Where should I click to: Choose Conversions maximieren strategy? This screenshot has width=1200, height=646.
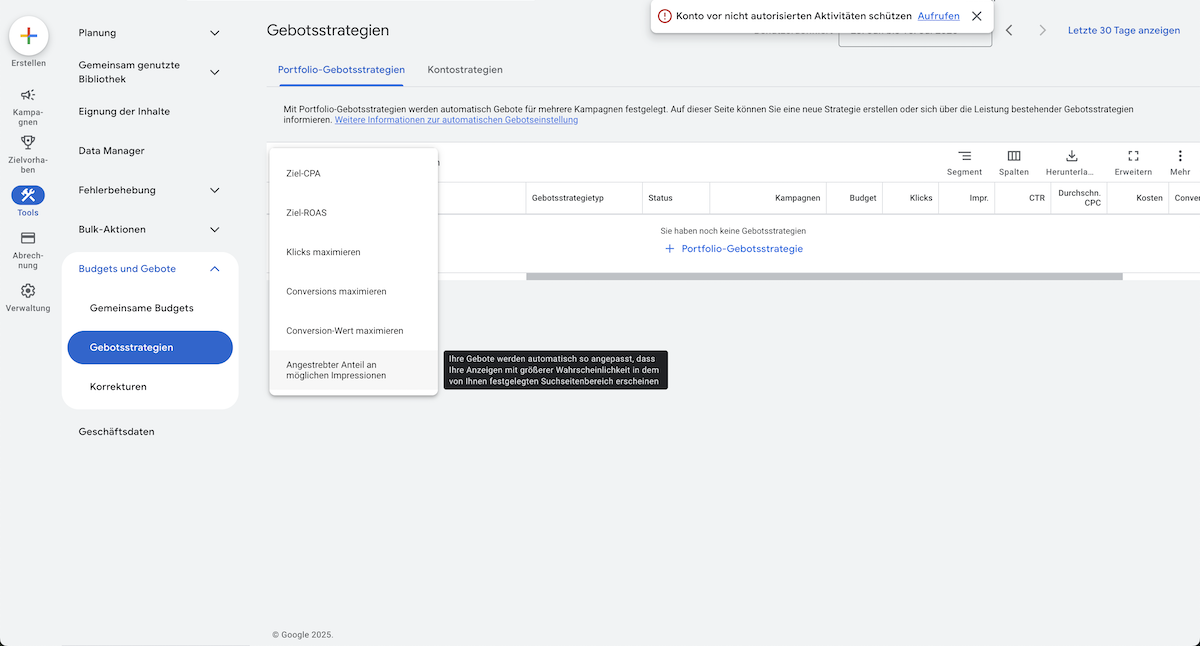[354, 291]
